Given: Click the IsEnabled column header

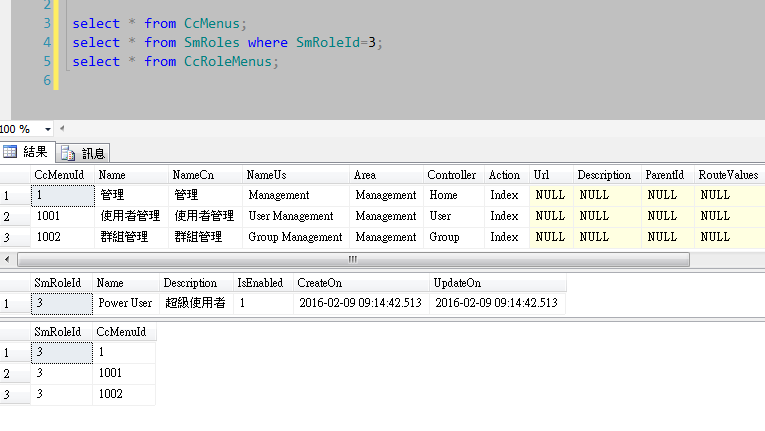Looking at the screenshot, I should pos(263,283).
